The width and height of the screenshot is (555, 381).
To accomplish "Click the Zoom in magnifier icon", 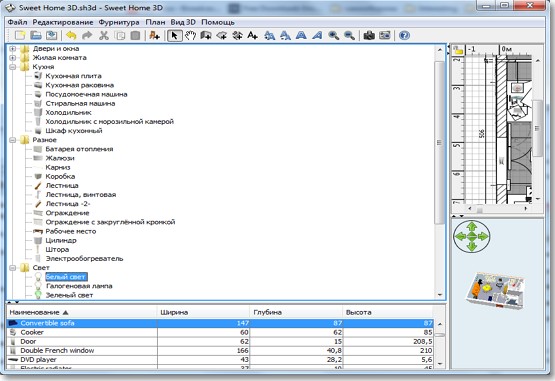I will pyautogui.click(x=333, y=35).
